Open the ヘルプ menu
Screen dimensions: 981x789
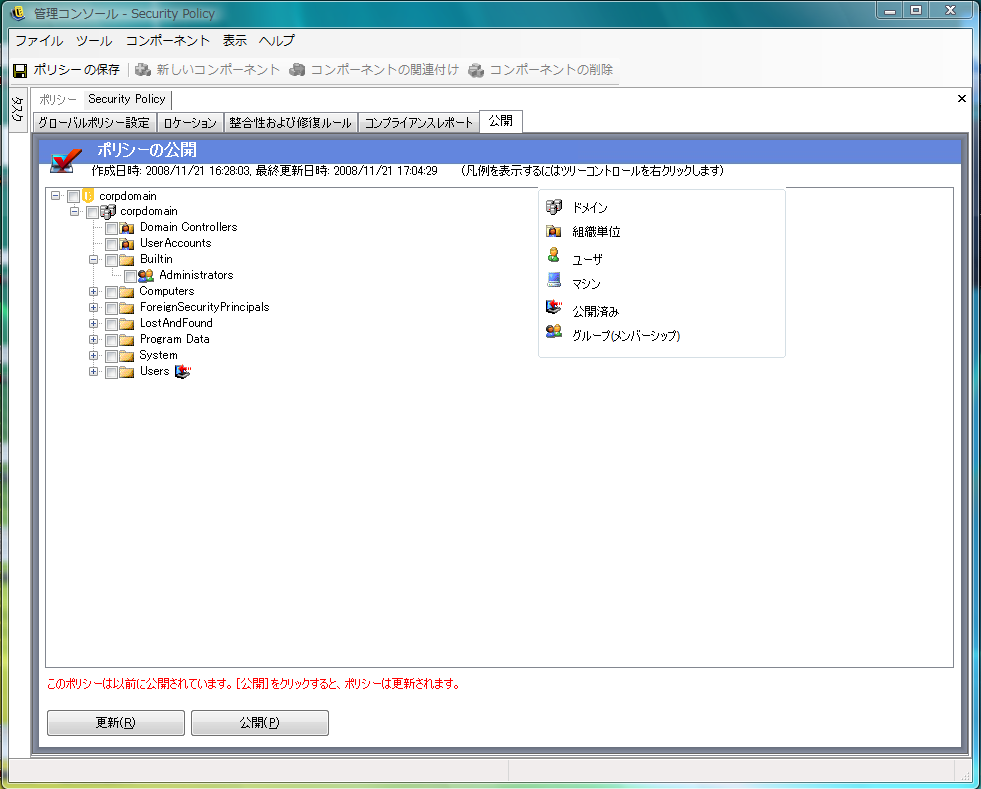[277, 41]
